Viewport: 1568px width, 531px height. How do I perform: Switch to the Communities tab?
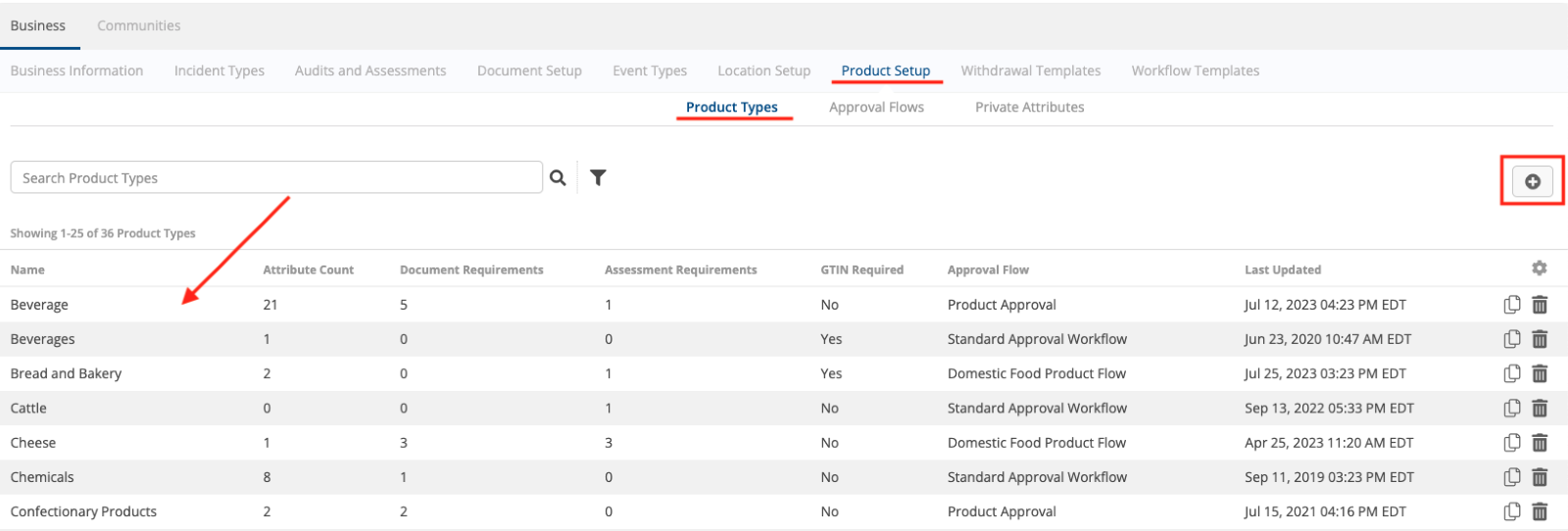(x=138, y=25)
